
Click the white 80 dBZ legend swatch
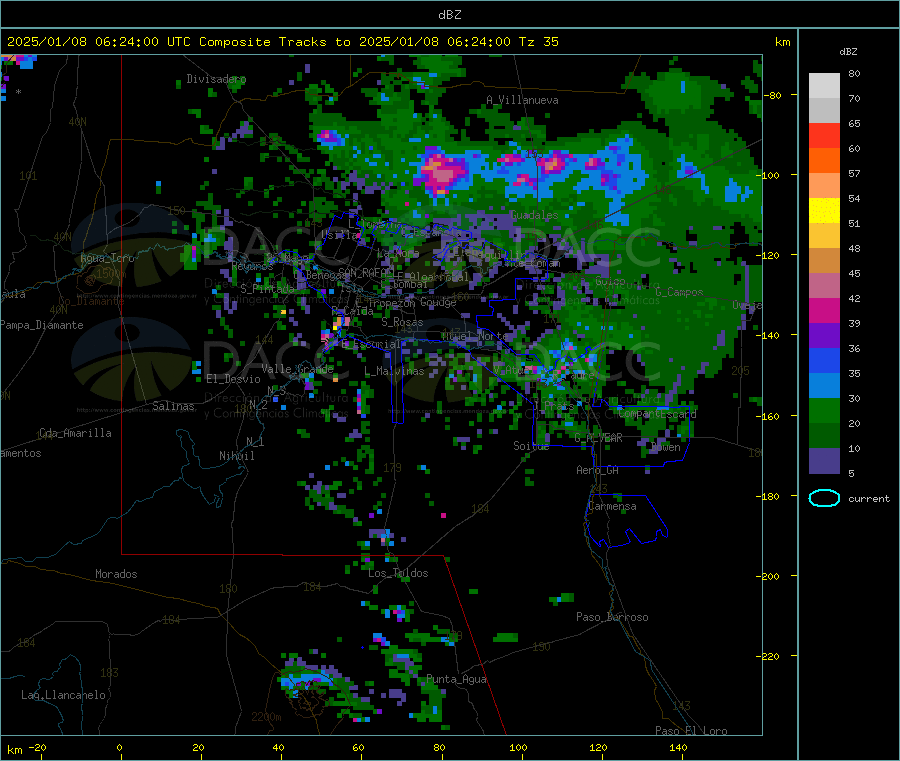click(824, 86)
